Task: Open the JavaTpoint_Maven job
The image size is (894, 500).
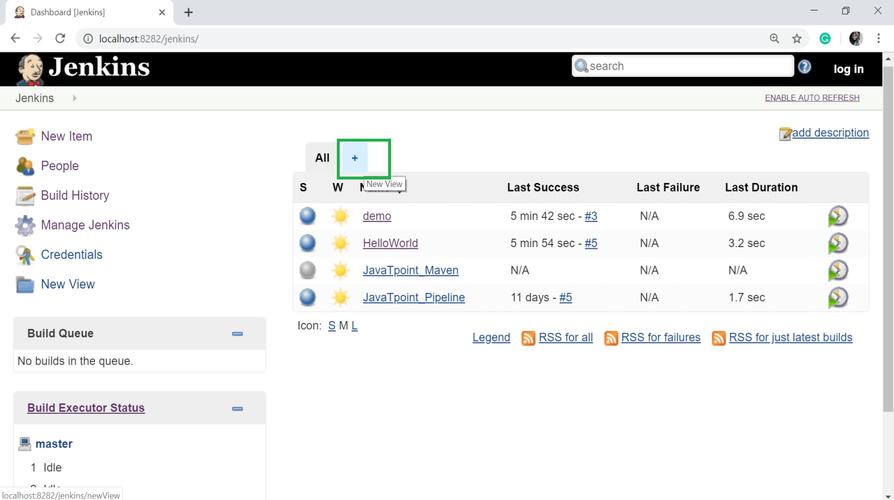Action: (x=411, y=270)
